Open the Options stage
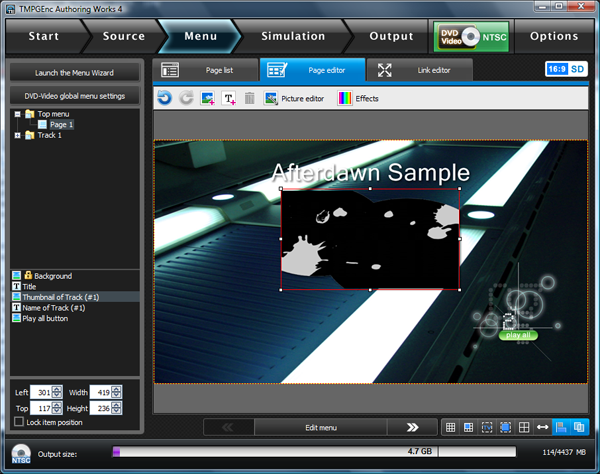This screenshot has width=600, height=474. (554, 36)
